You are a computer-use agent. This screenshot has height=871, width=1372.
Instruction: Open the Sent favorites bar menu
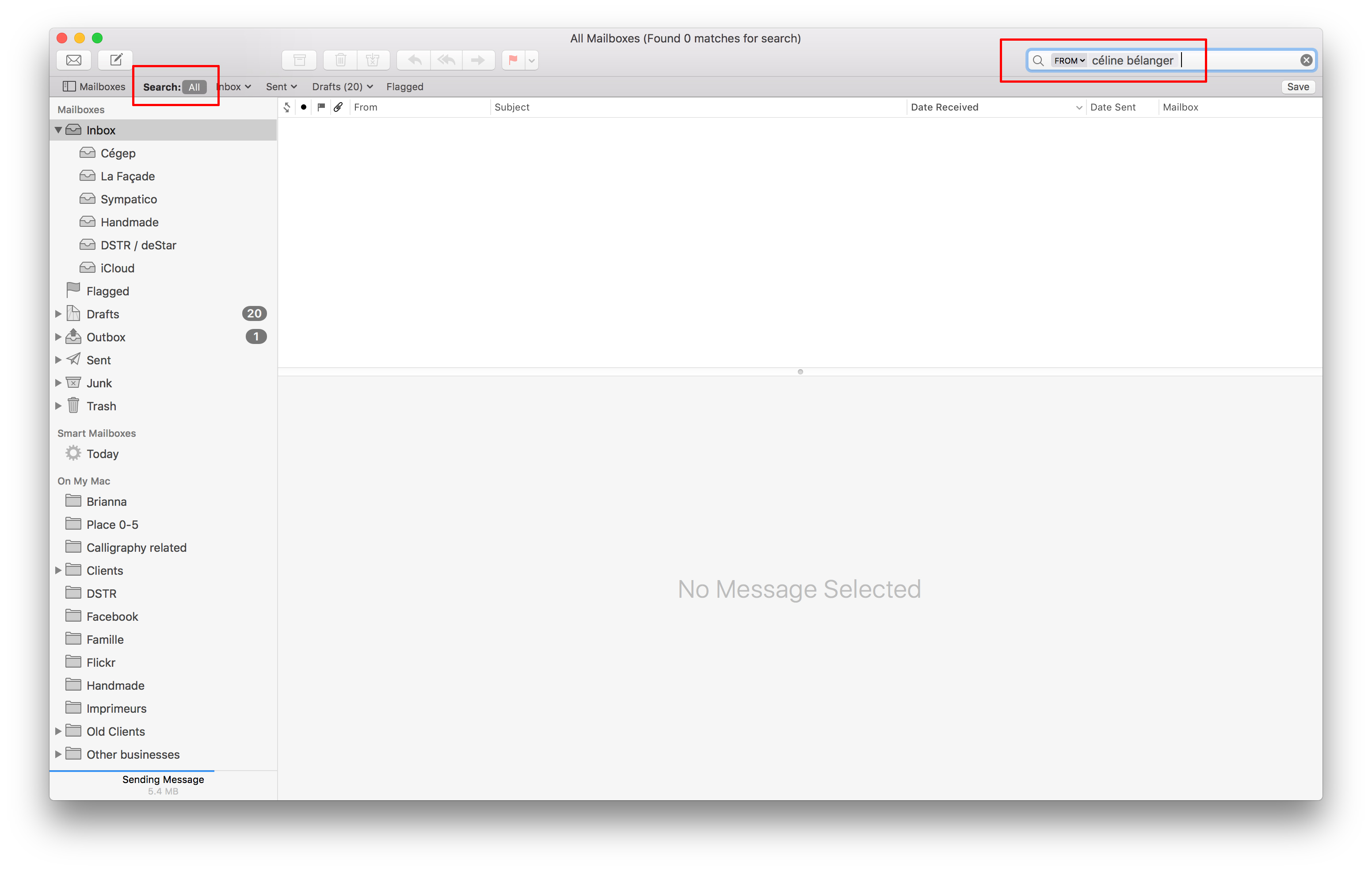point(281,87)
